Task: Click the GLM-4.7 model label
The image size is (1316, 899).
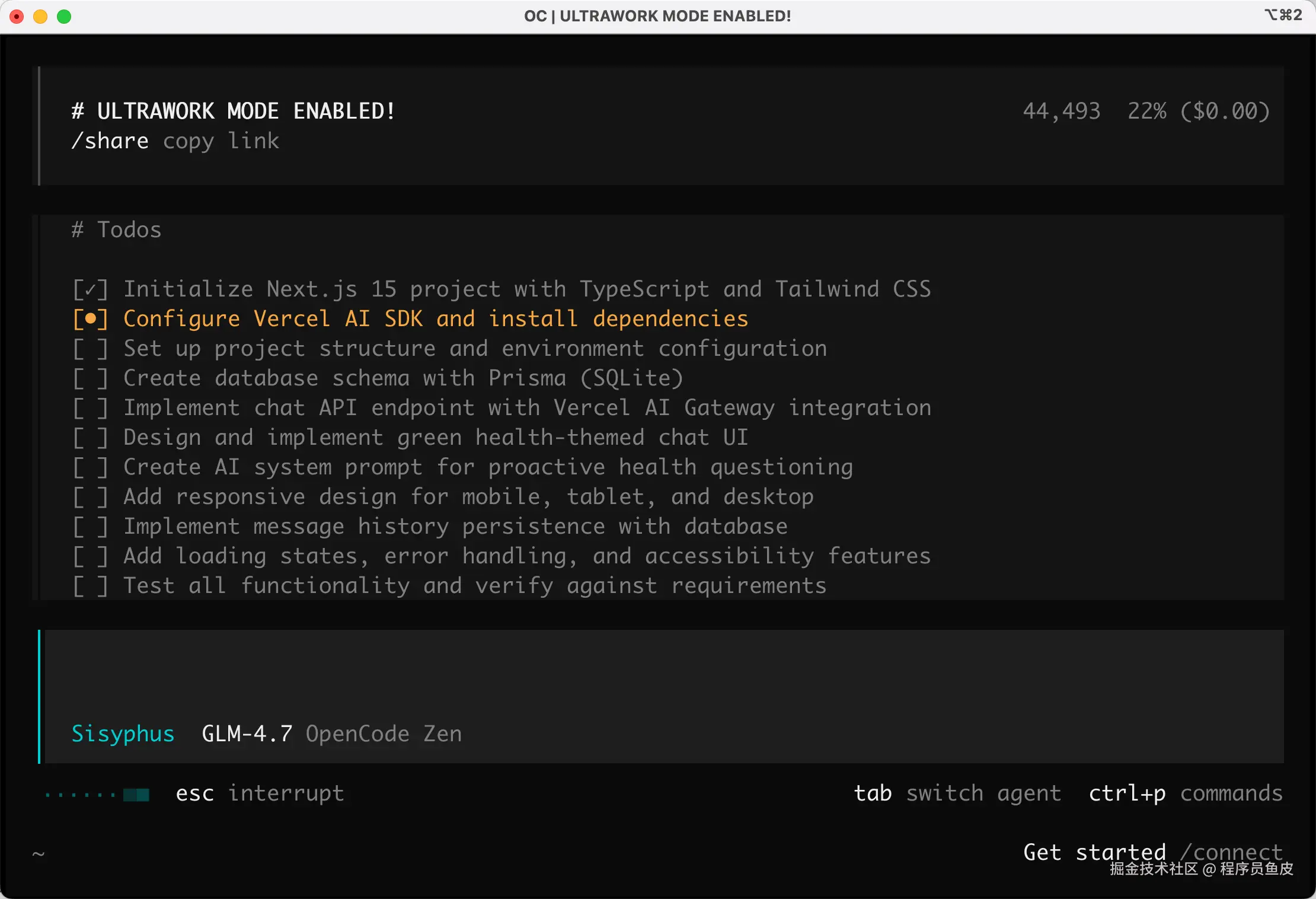Action: click(x=247, y=734)
